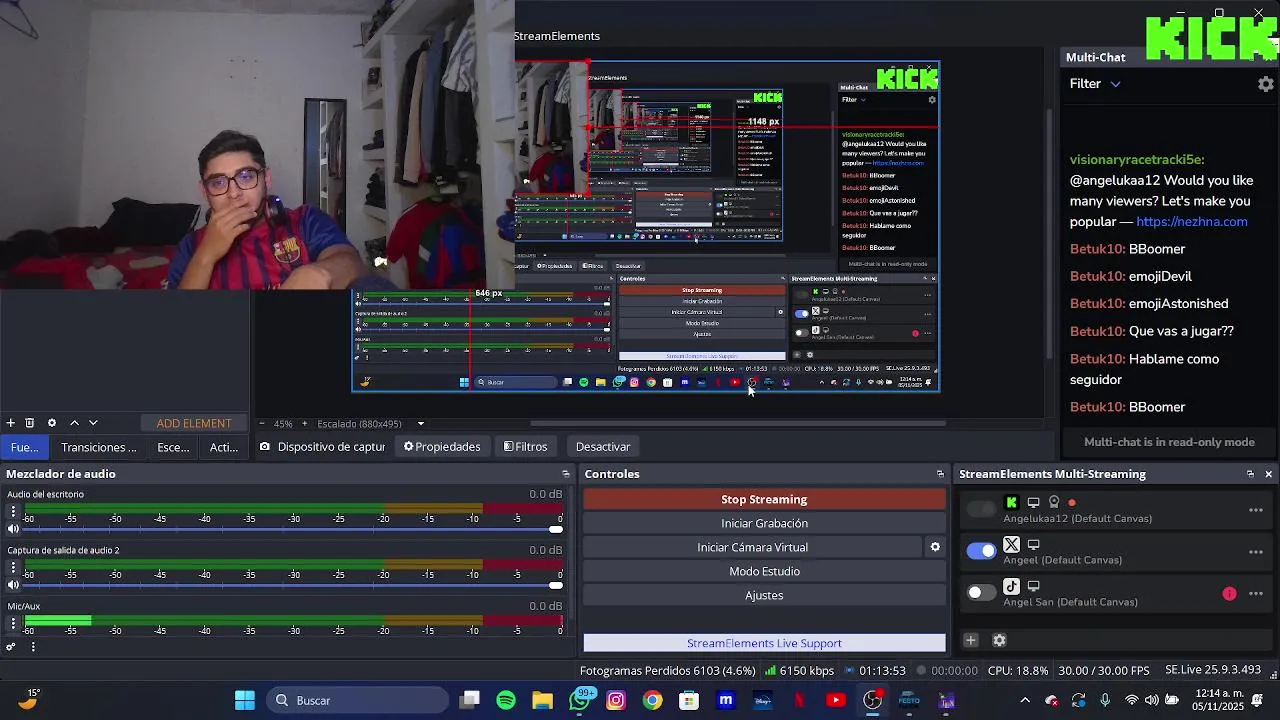The width and height of the screenshot is (1280, 720).
Task: Open virtual camera settings gear
Action: [x=935, y=547]
